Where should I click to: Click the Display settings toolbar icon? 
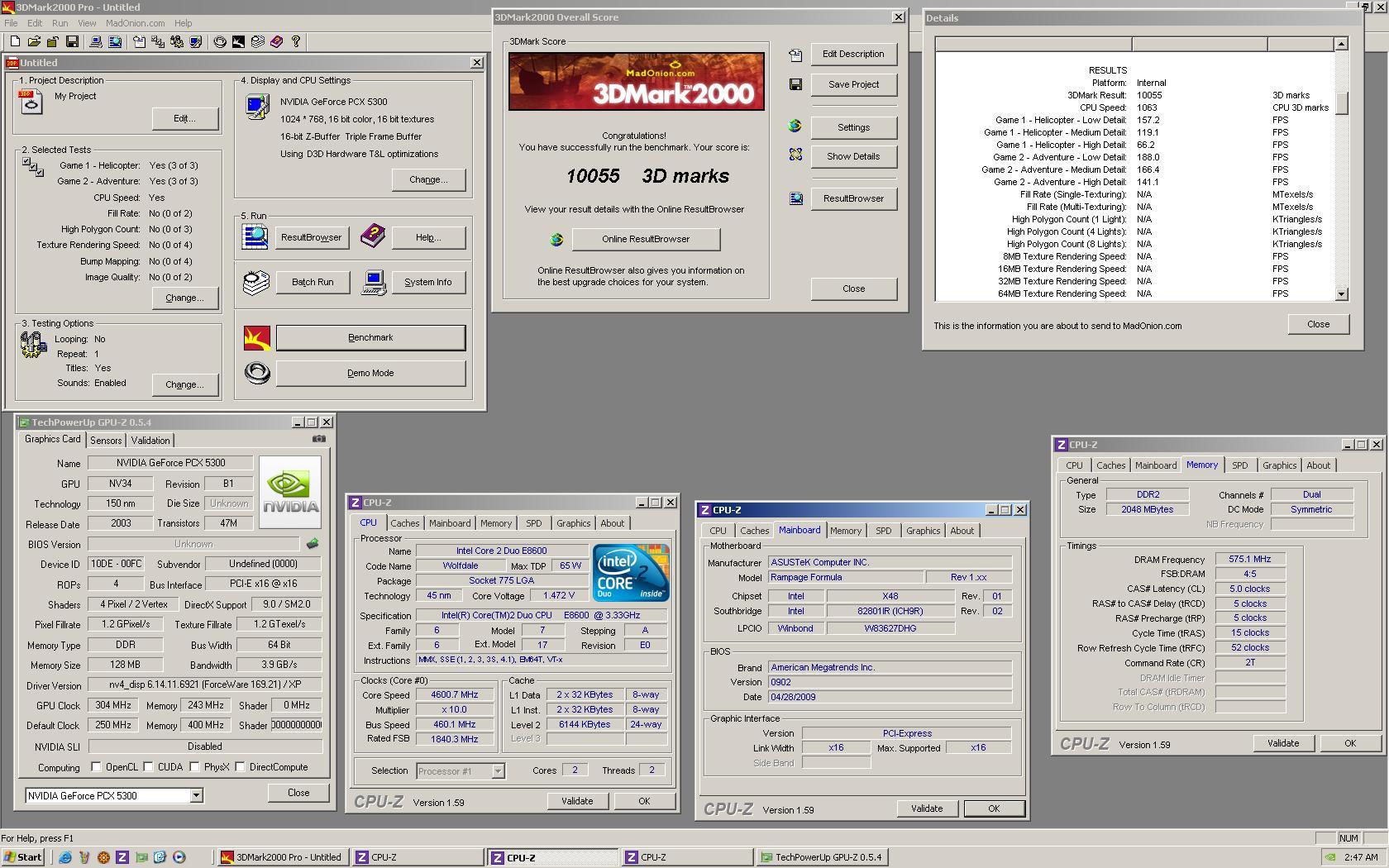point(196,41)
